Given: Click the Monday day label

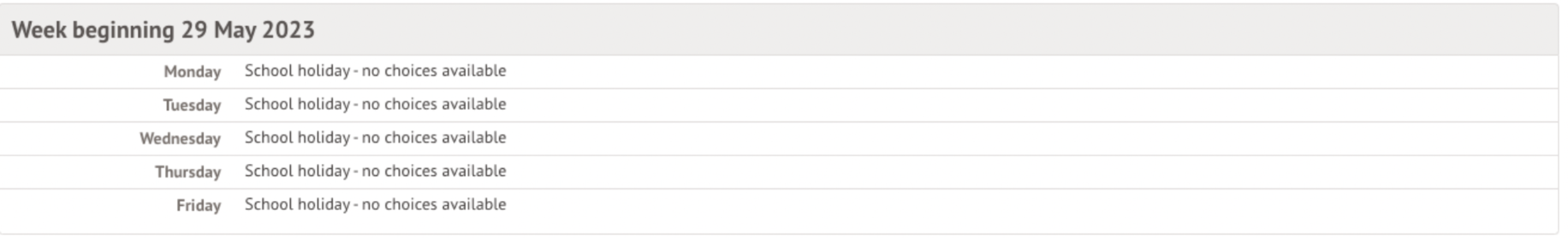Looking at the screenshot, I should click(192, 72).
